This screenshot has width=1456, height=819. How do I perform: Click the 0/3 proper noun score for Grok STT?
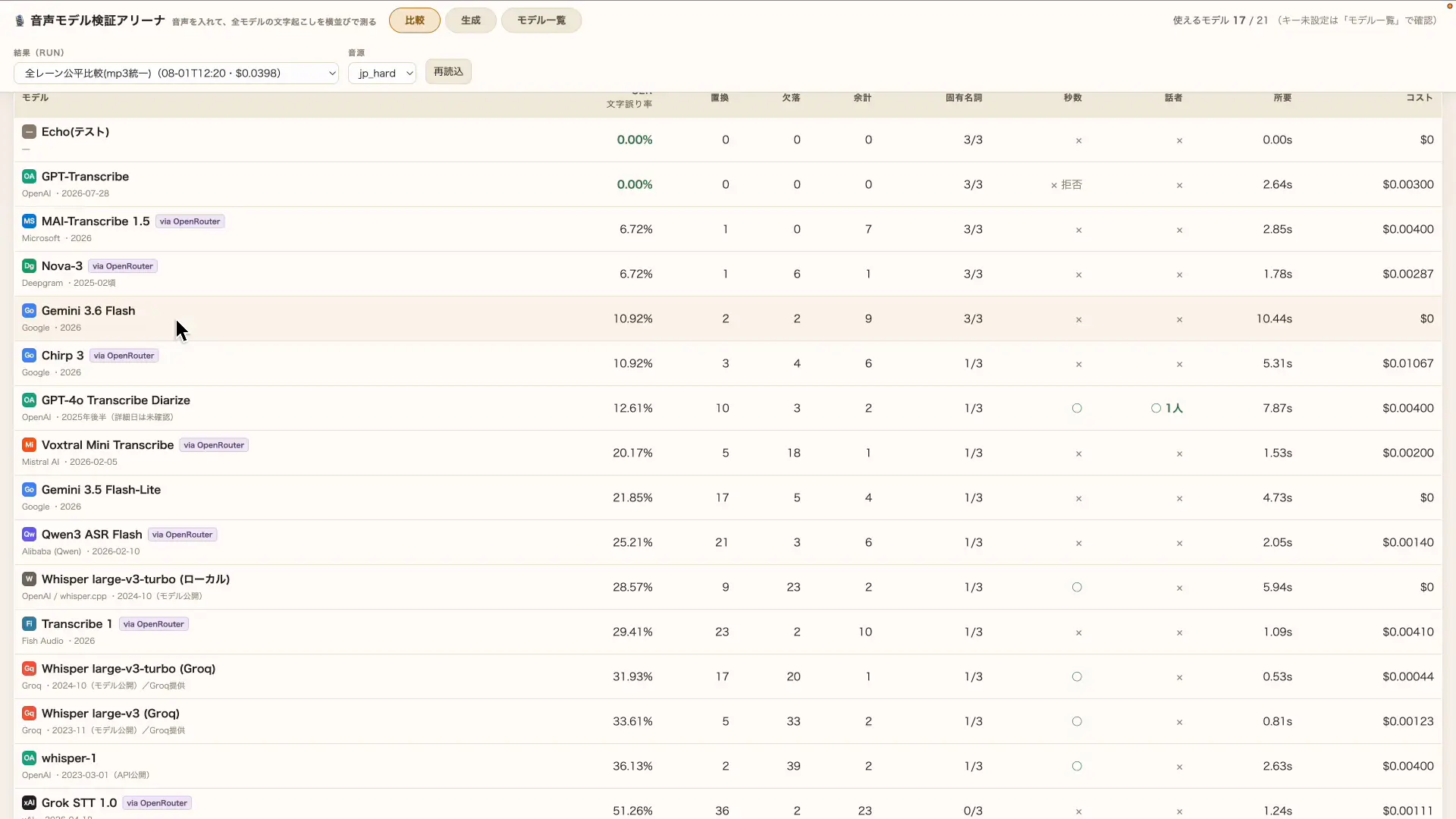[973, 811]
